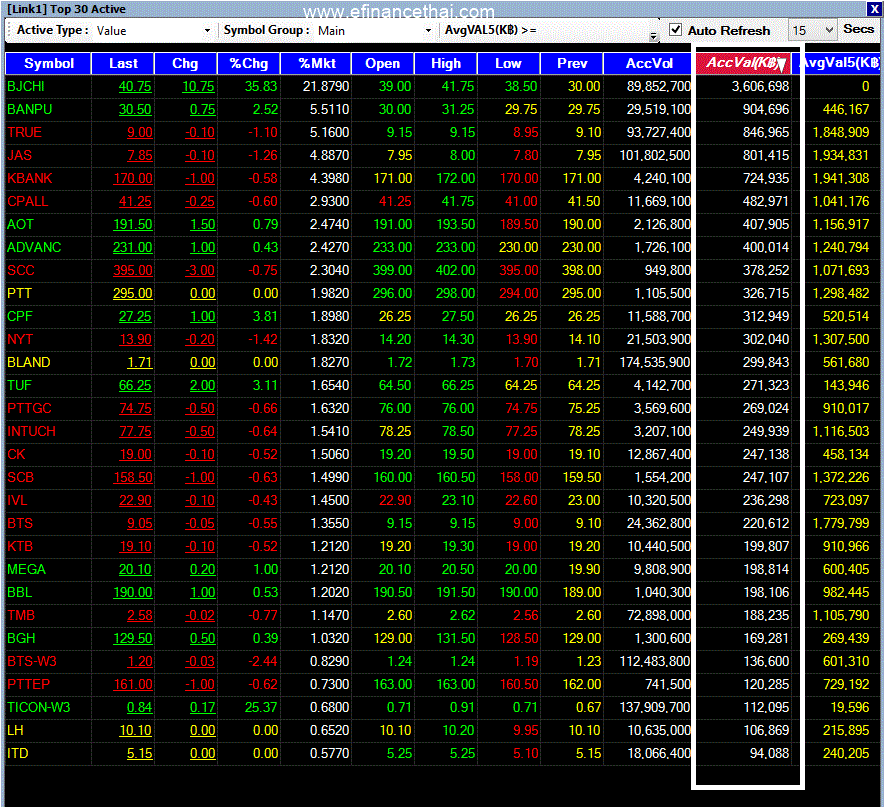885x807 pixels.
Task: Sort by the Last column header
Action: (x=123, y=64)
